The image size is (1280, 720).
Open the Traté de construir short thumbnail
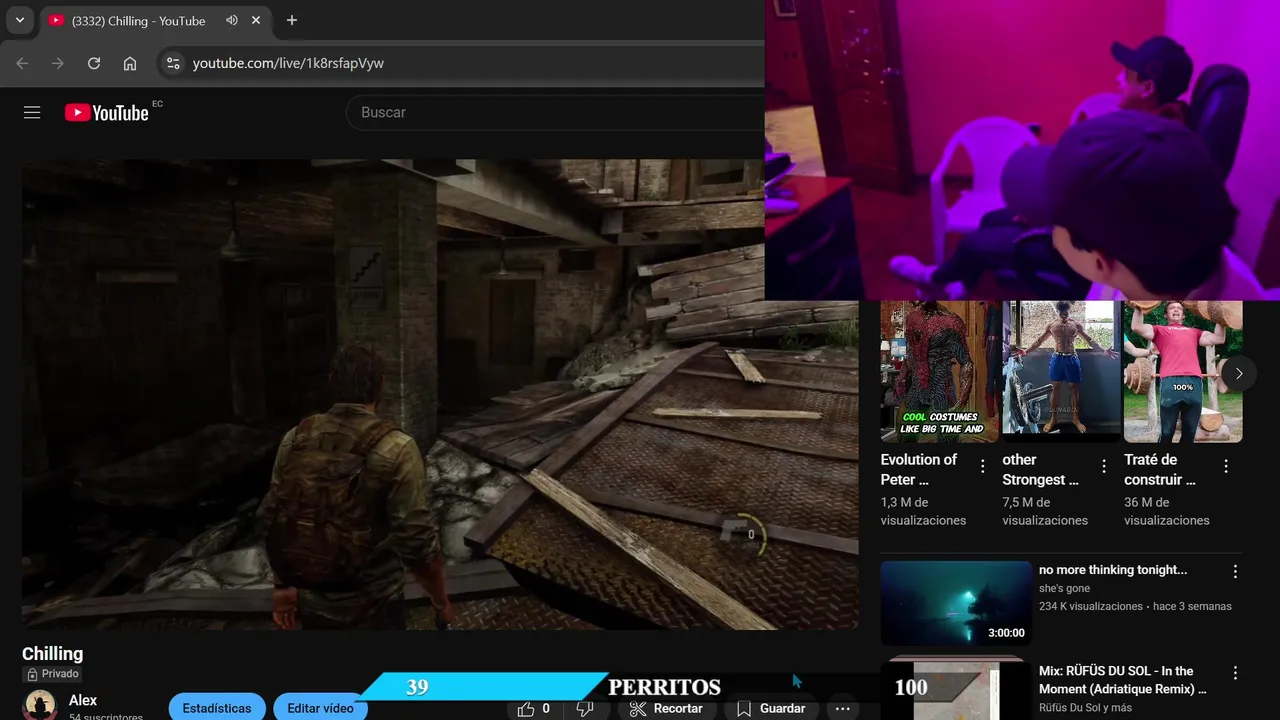pyautogui.click(x=1183, y=371)
